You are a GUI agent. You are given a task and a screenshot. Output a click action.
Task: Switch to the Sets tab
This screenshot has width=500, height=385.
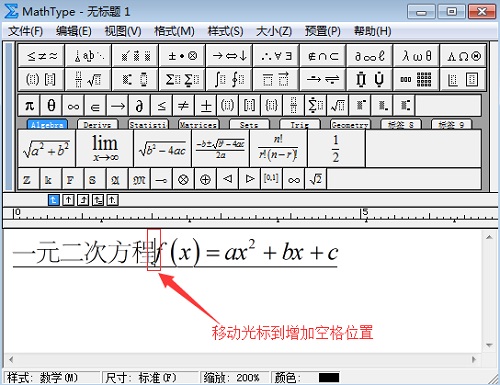[249, 125]
